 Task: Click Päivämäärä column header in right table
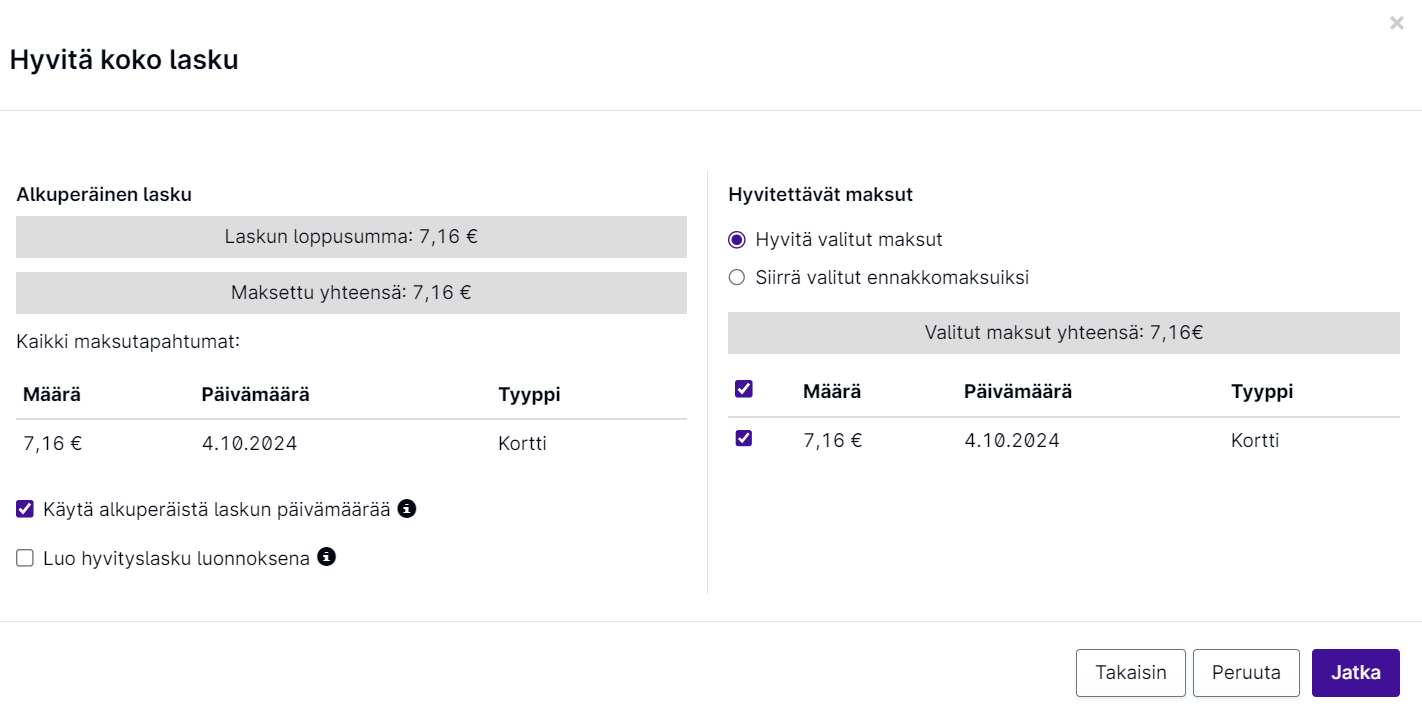[x=1018, y=392]
